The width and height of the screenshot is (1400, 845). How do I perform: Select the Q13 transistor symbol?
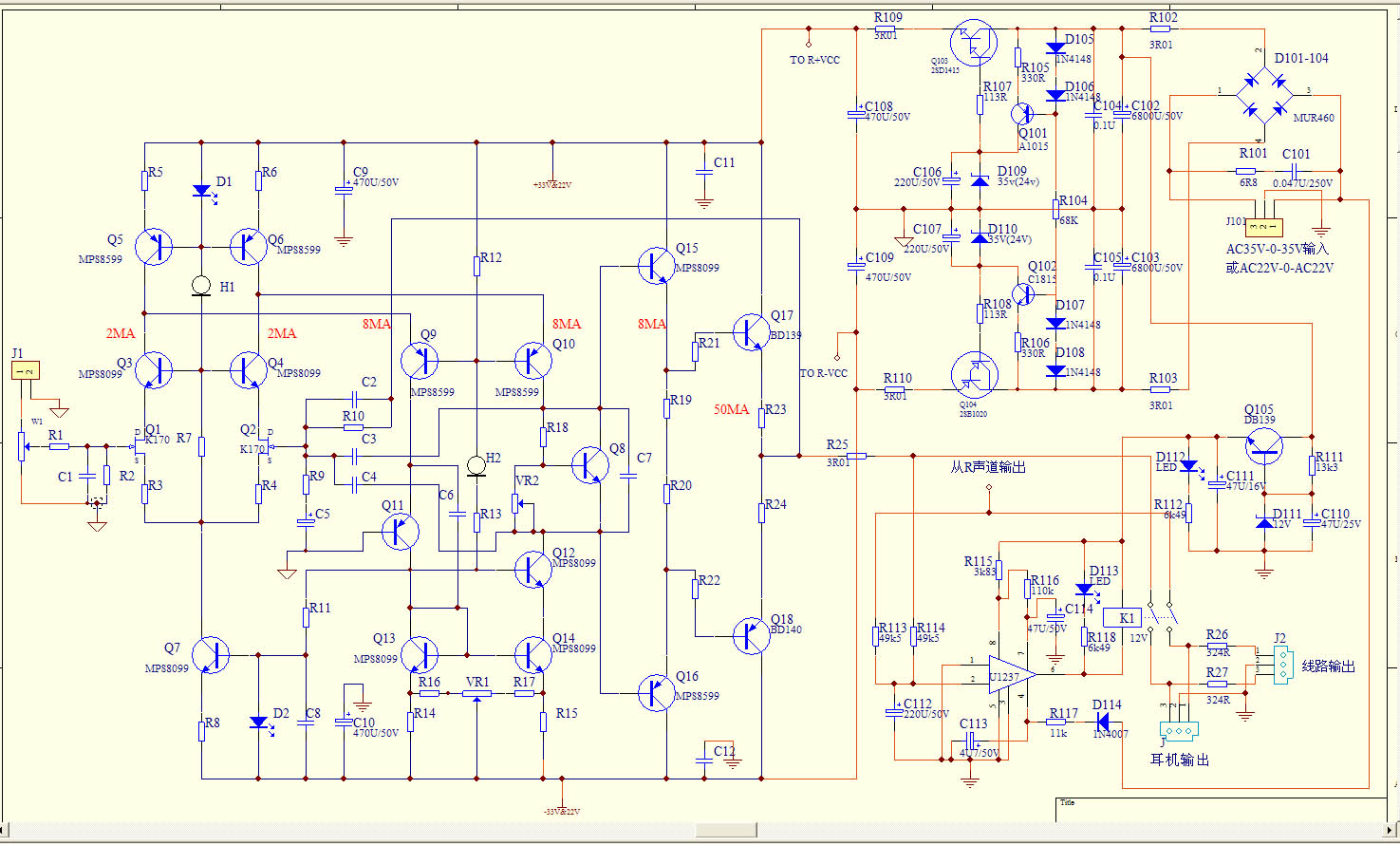click(419, 655)
